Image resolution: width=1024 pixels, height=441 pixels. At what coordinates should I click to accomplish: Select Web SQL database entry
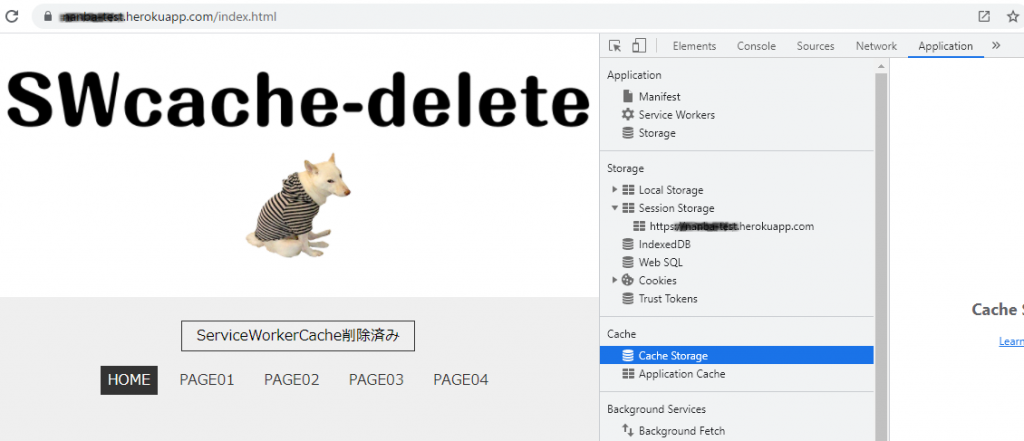click(x=660, y=262)
